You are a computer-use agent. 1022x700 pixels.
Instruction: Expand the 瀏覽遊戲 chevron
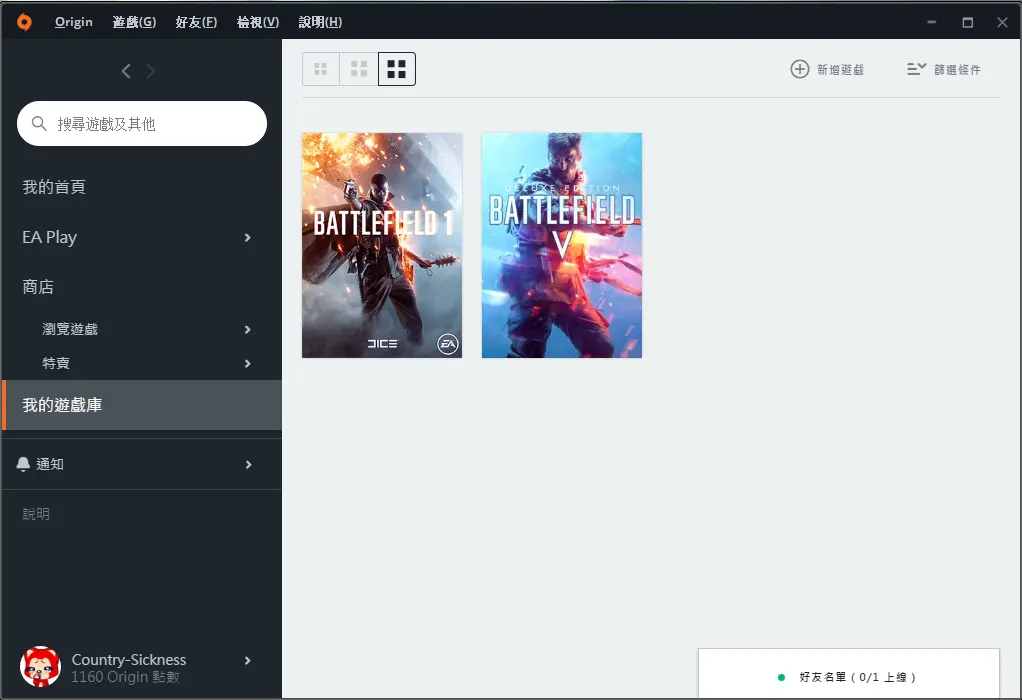click(248, 330)
